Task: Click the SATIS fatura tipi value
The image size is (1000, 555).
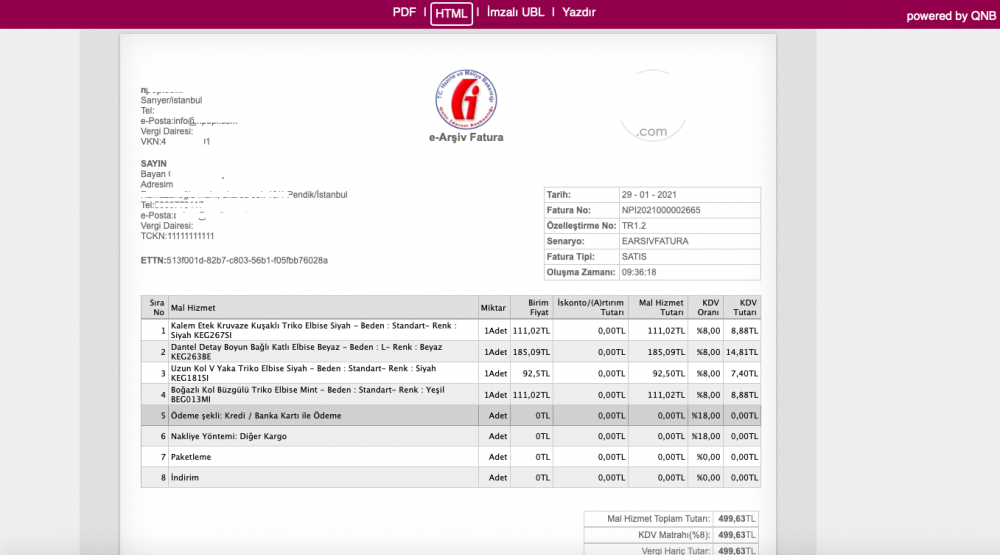Action: pyautogui.click(x=634, y=256)
